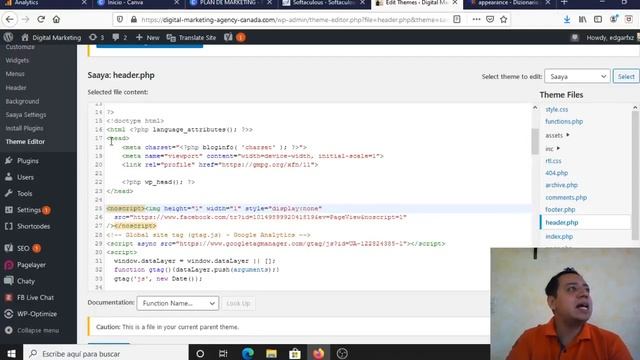Open Windows Start button
The image size is (640, 360).
click(x=11, y=353)
